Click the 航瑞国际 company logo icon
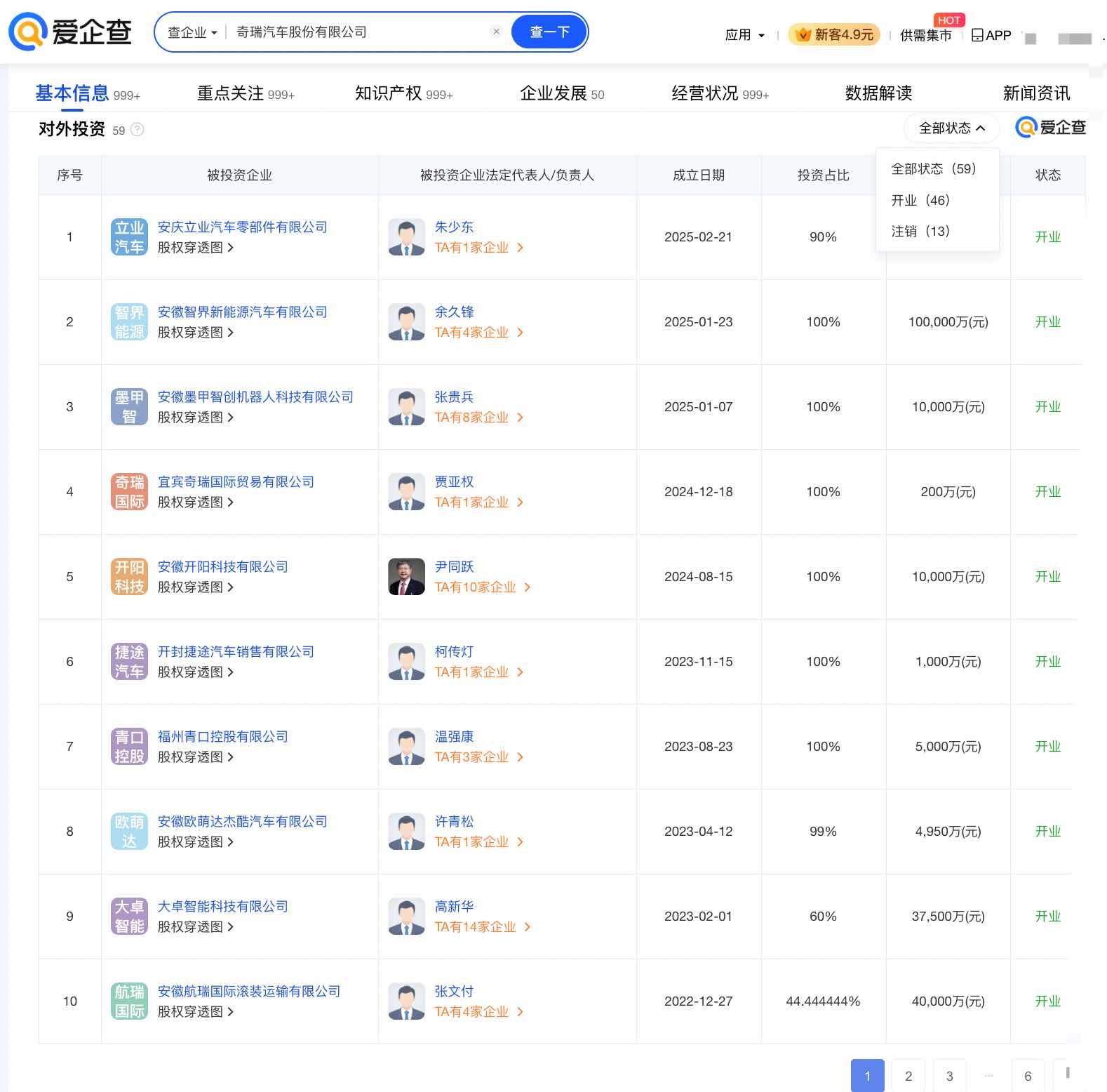The height and width of the screenshot is (1092, 1107). pos(129,1001)
